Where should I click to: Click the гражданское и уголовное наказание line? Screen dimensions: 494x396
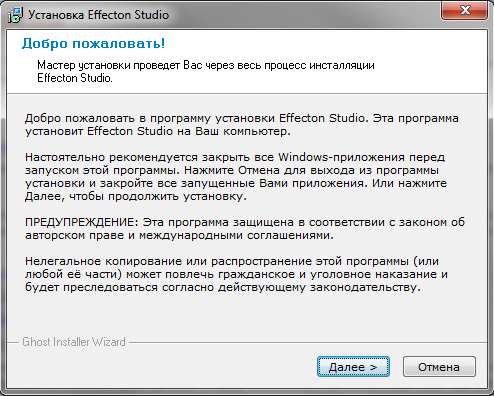236,274
